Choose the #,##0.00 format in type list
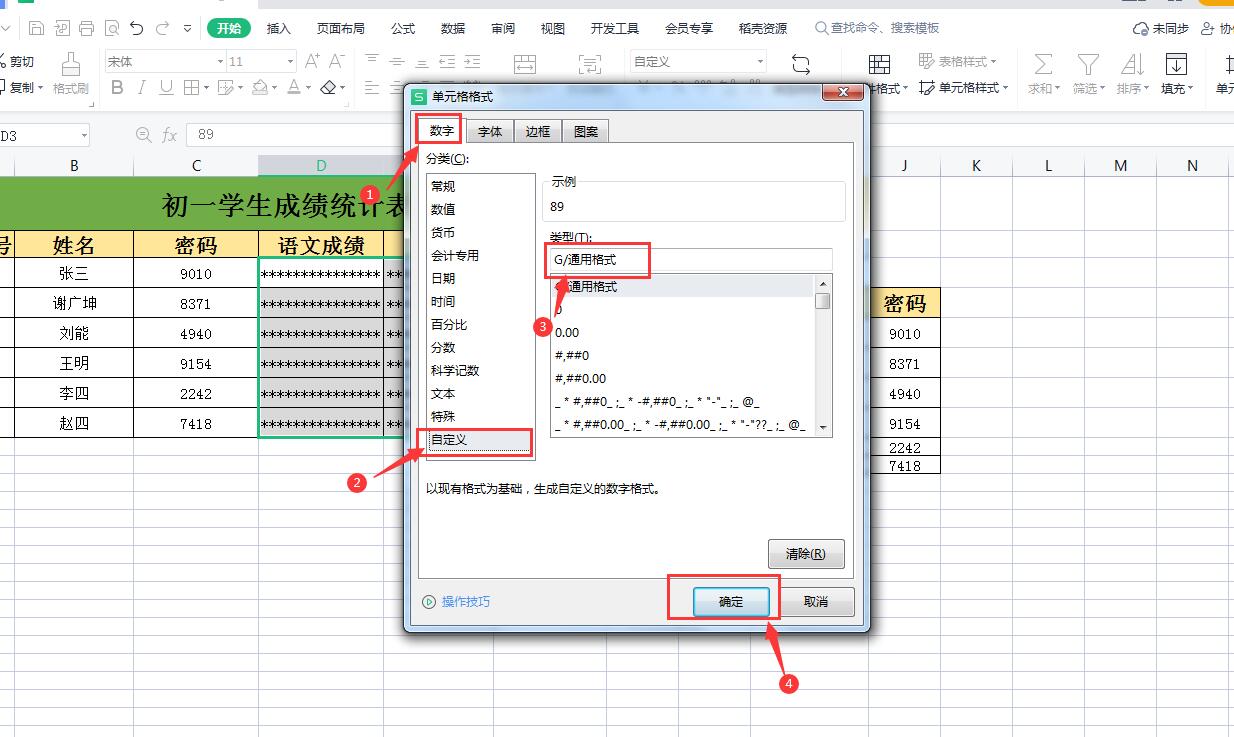1234x737 pixels. pyautogui.click(x=683, y=379)
